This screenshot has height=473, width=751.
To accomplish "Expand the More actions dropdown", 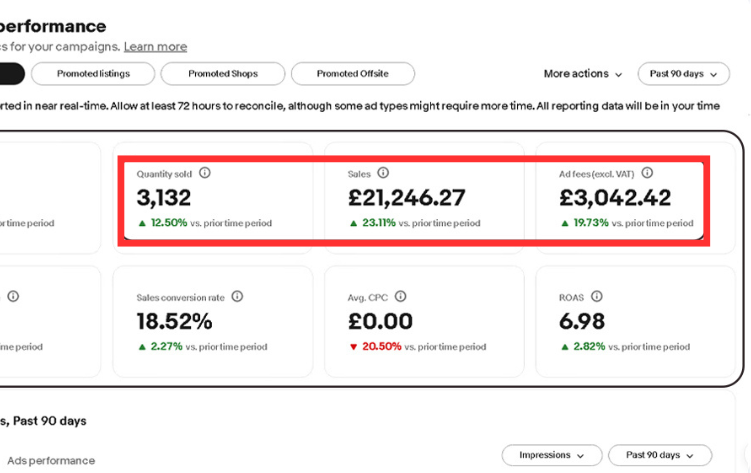I will (583, 74).
